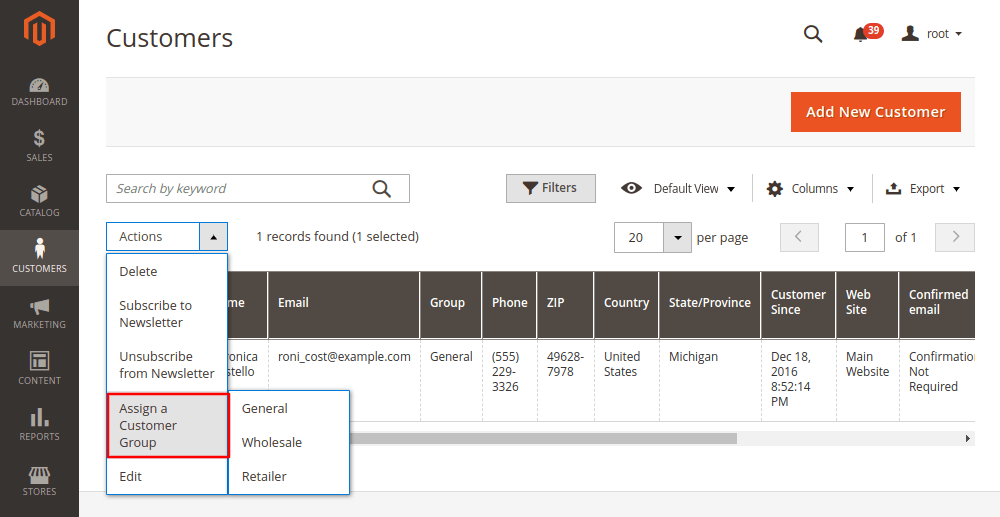Viewport: 1000px width, 517px height.
Task: Assign the Wholesale customer group
Action: [288, 442]
